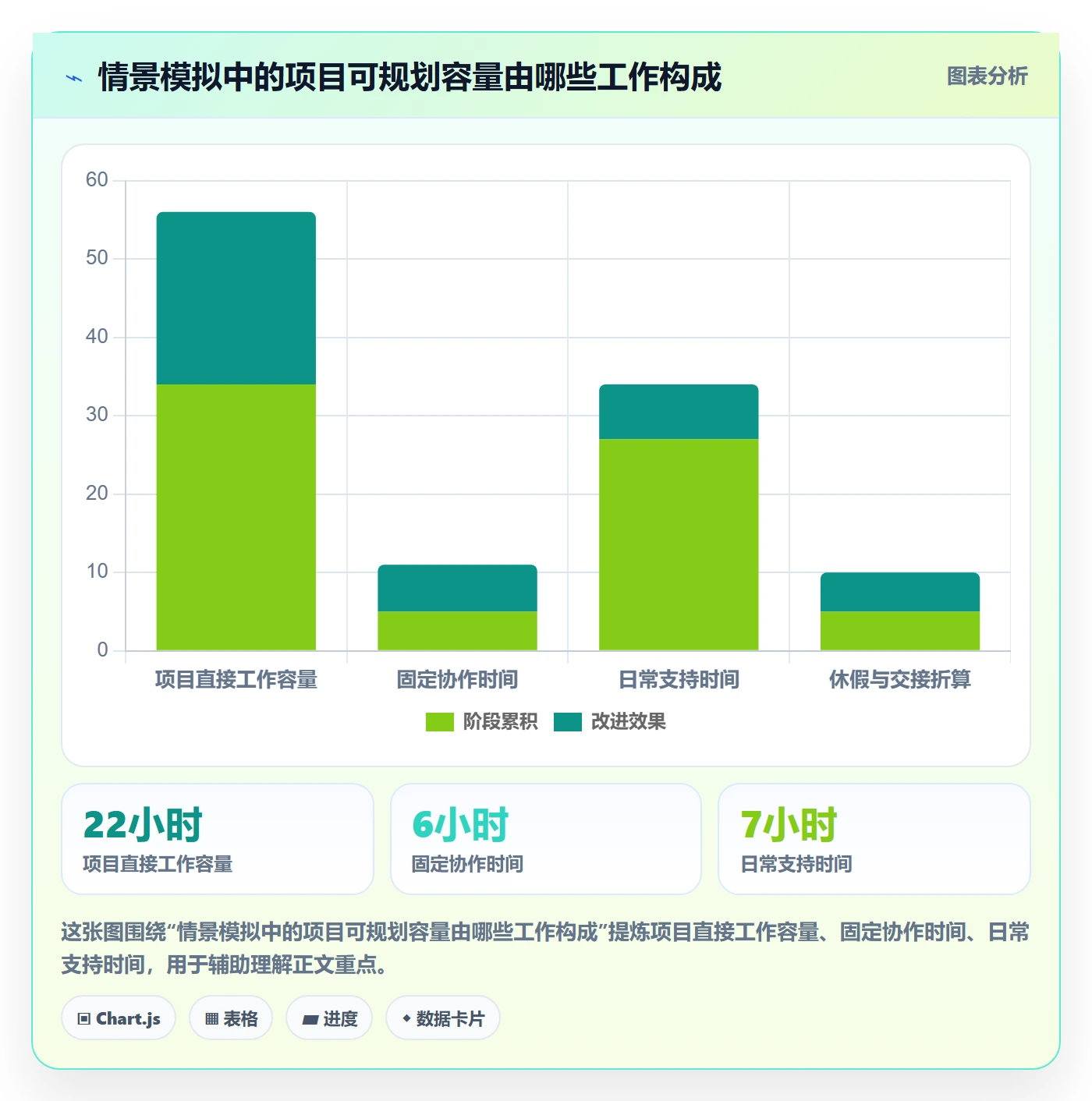Click the teal 改进效果 legend swatch

(568, 722)
